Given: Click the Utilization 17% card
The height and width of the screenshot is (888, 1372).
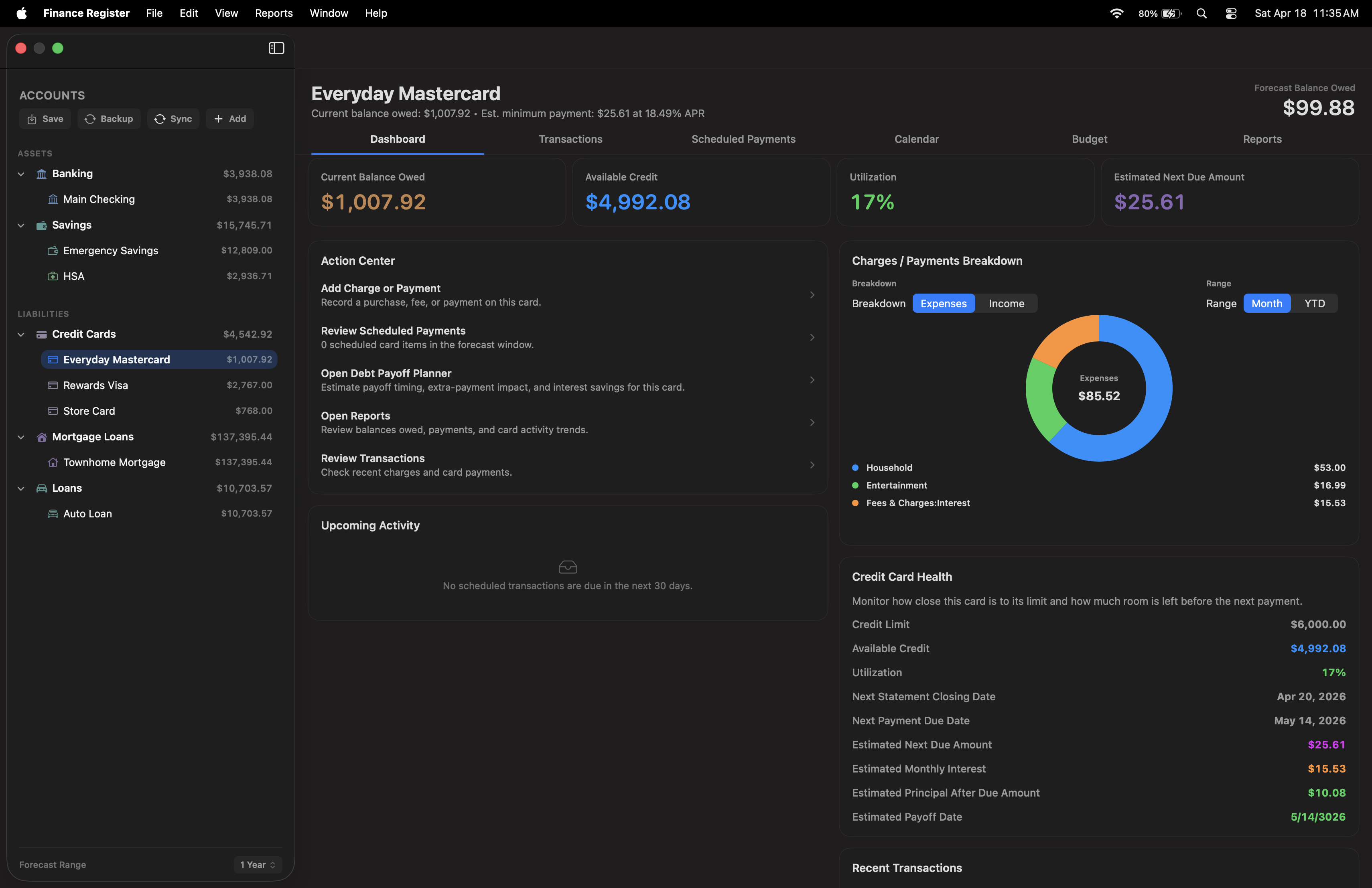Looking at the screenshot, I should [x=966, y=192].
